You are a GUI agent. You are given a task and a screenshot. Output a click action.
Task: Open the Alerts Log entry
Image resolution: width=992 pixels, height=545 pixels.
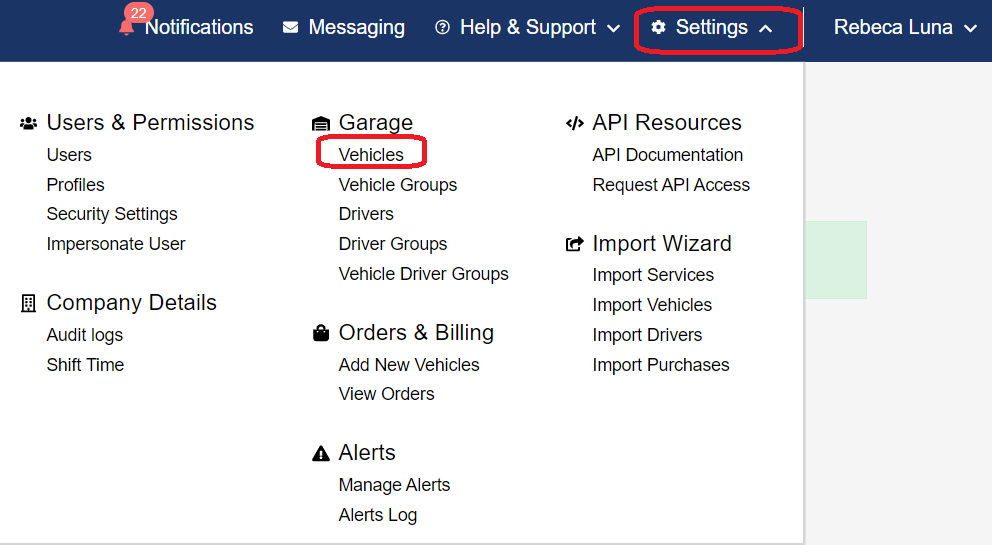tap(378, 515)
